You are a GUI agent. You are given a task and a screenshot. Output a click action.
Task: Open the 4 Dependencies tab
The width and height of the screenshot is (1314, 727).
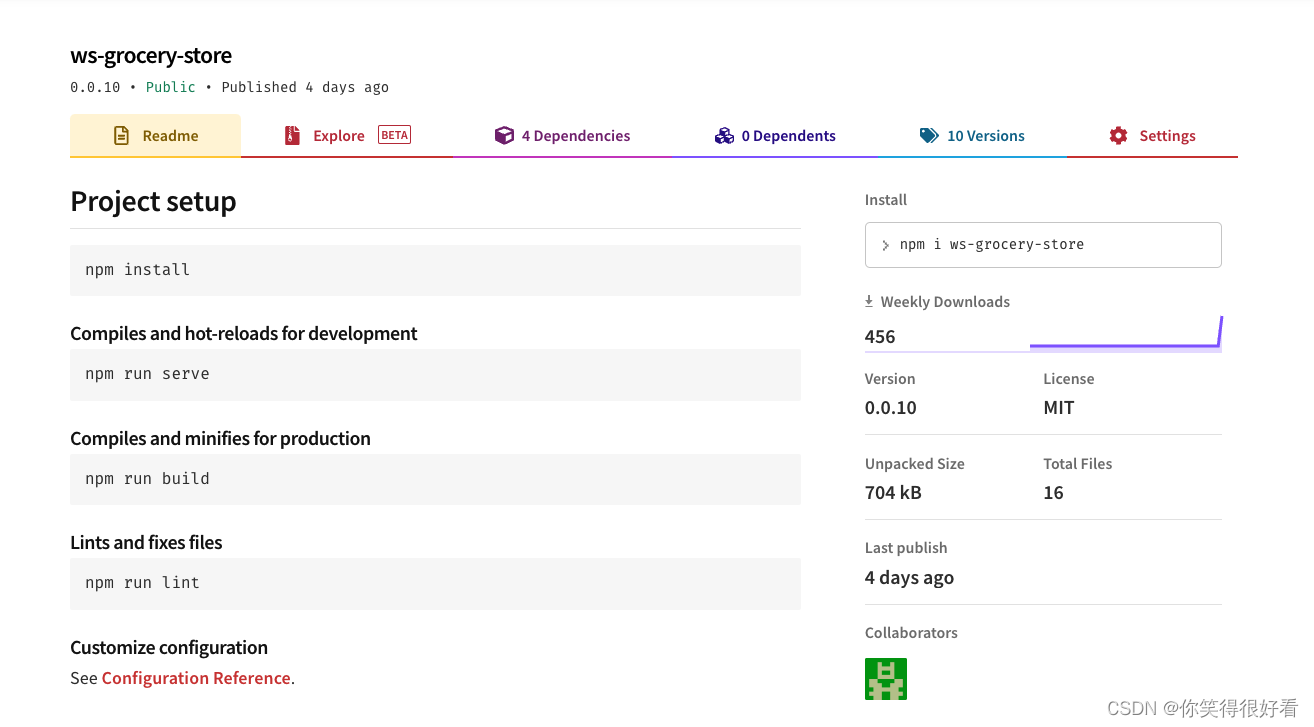pyautogui.click(x=563, y=136)
